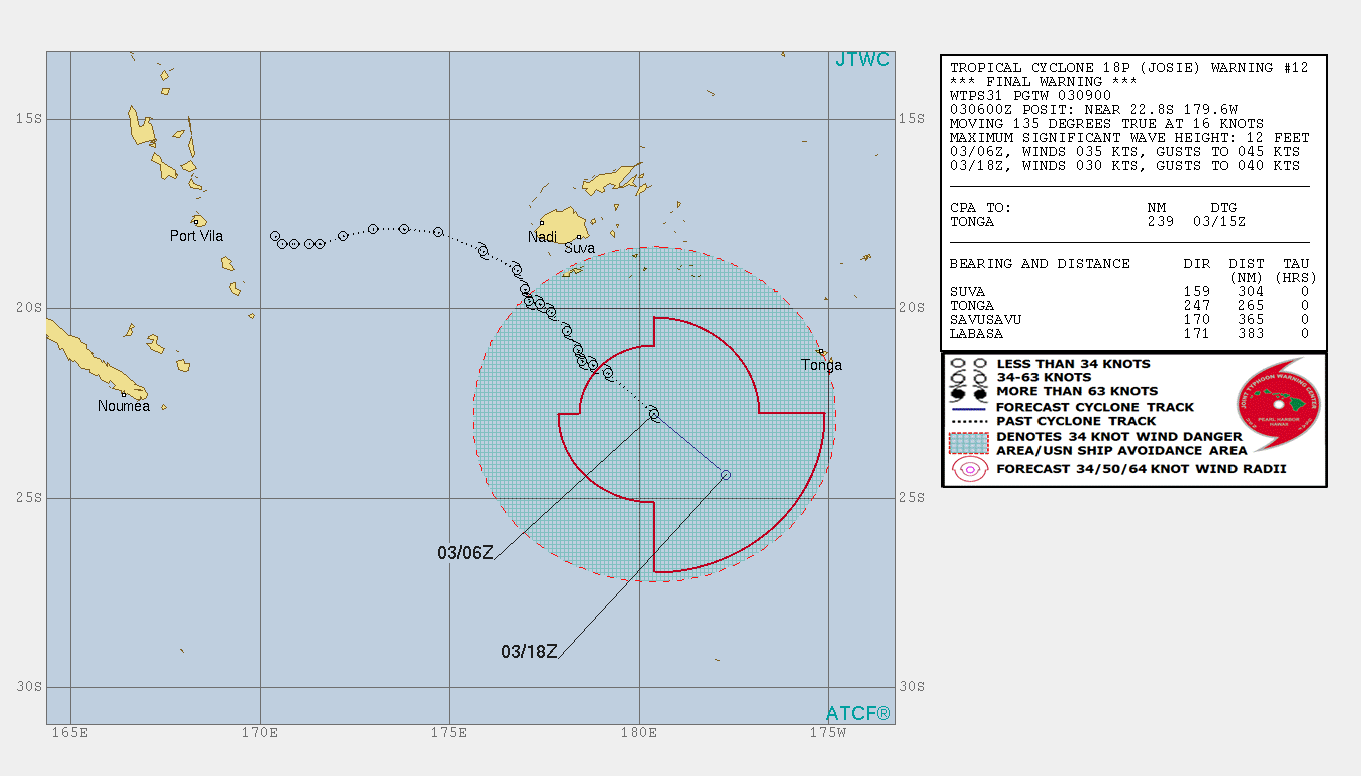Image resolution: width=1361 pixels, height=776 pixels.
Task: Click the '03/06Z, WINDS 035 KTS' line
Action: point(1125,152)
